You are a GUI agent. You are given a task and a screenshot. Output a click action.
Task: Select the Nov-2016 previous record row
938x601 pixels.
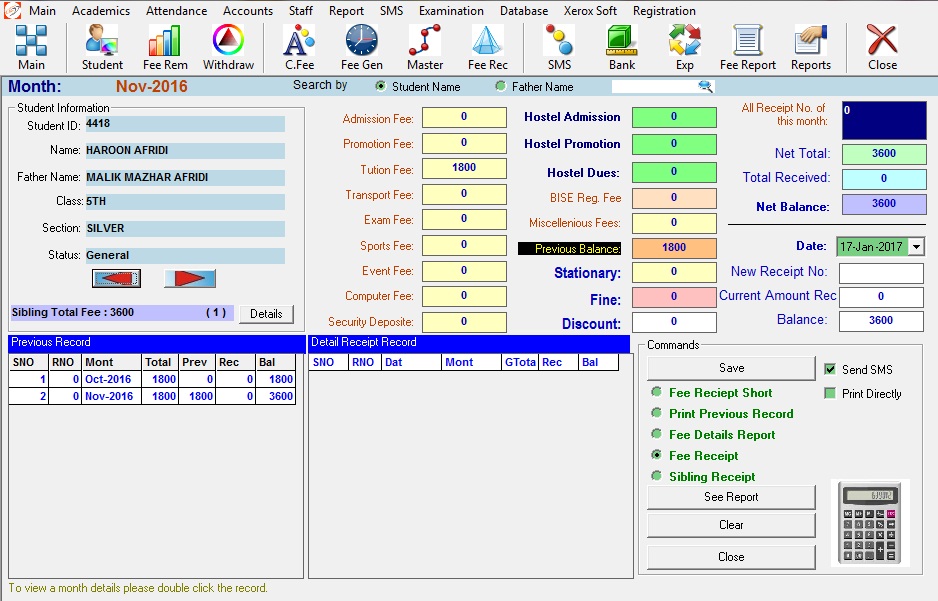point(153,396)
